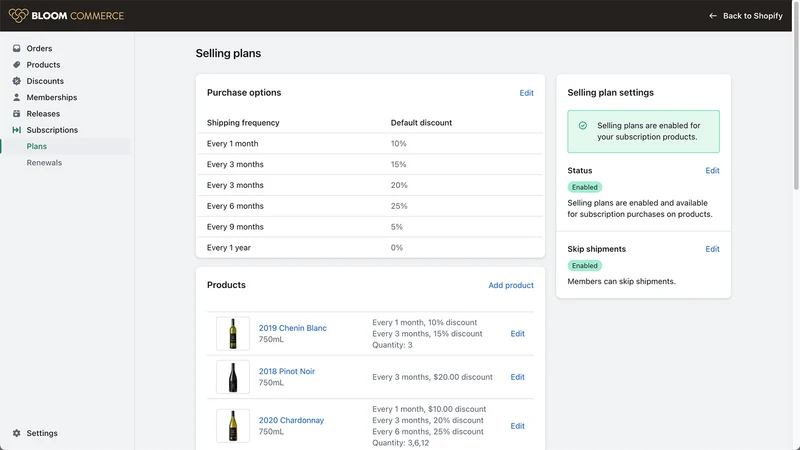The image size is (800, 450).
Task: Click the 'Every 9 months' frequency row
Action: tap(370, 227)
